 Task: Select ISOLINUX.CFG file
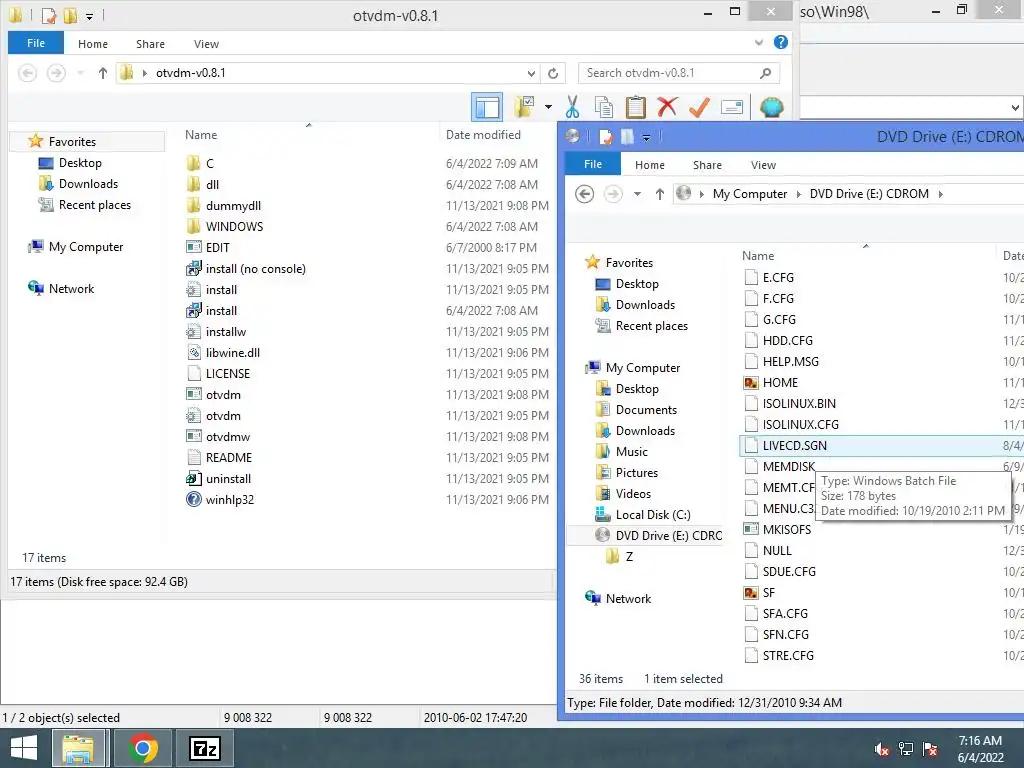[x=800, y=424]
